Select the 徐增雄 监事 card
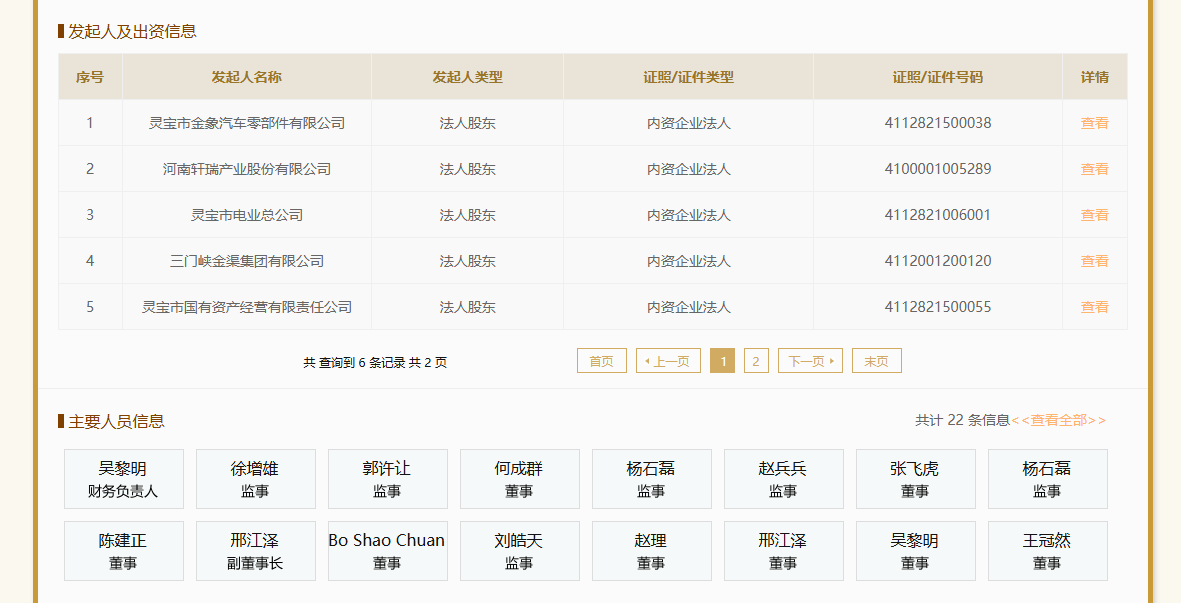 (x=255, y=479)
